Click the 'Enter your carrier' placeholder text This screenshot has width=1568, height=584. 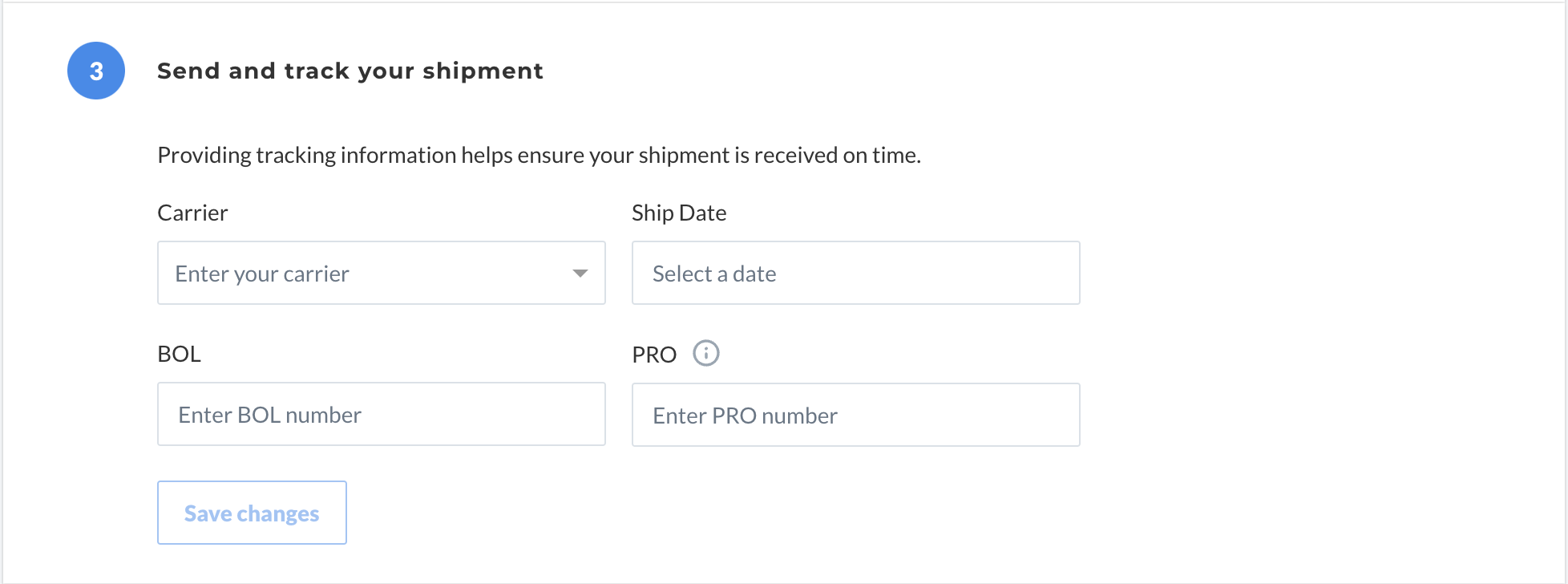(262, 274)
